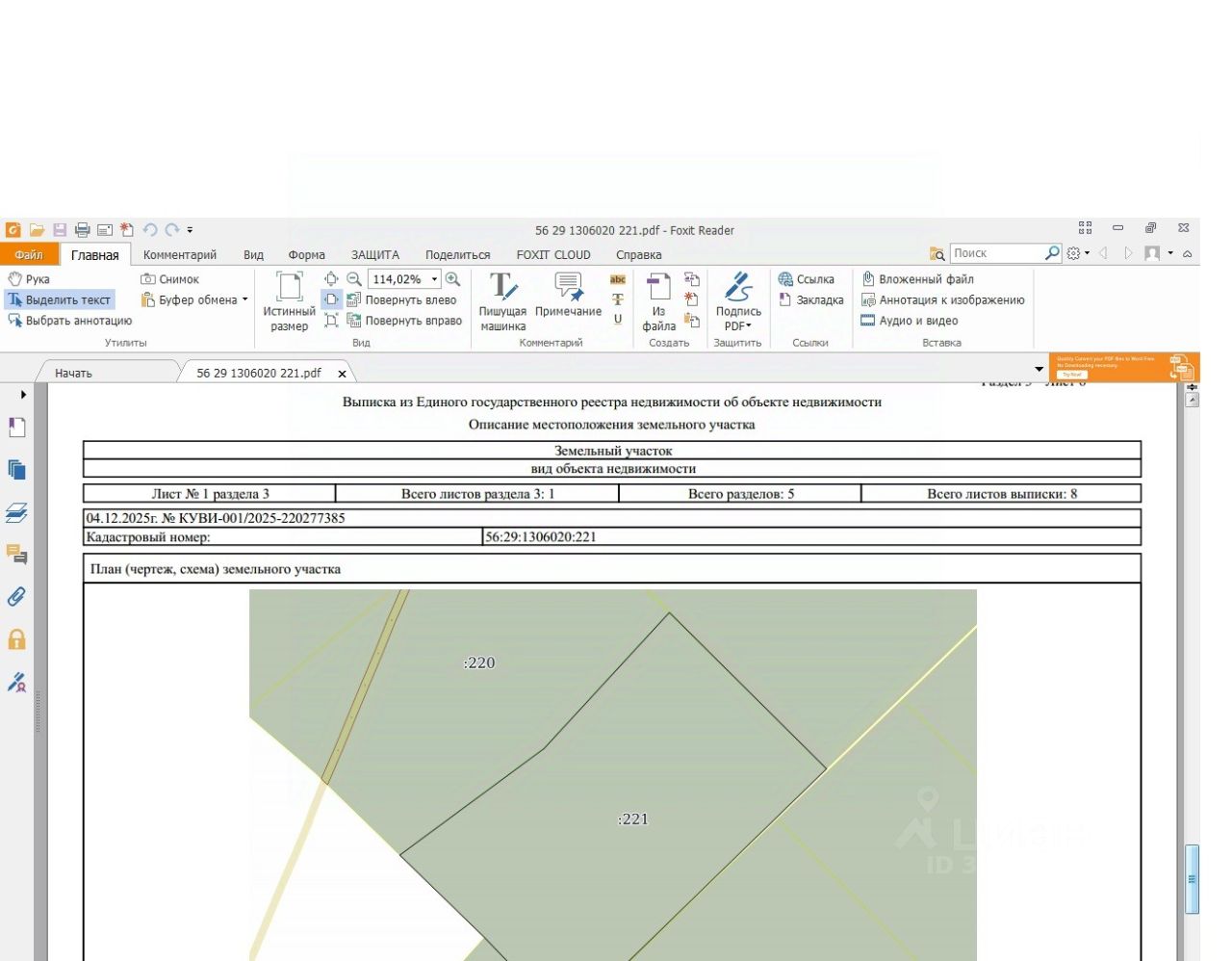Select the underline U text tool
The width and height of the screenshot is (1232, 961).
point(618,320)
